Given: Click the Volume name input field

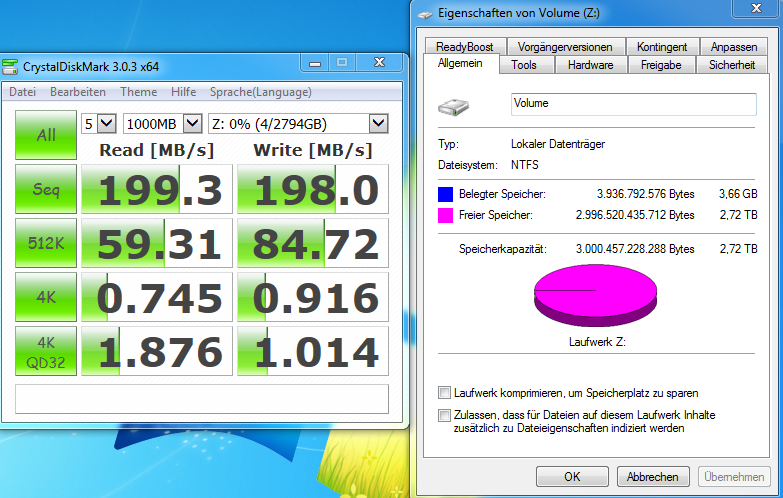Looking at the screenshot, I should point(634,104).
